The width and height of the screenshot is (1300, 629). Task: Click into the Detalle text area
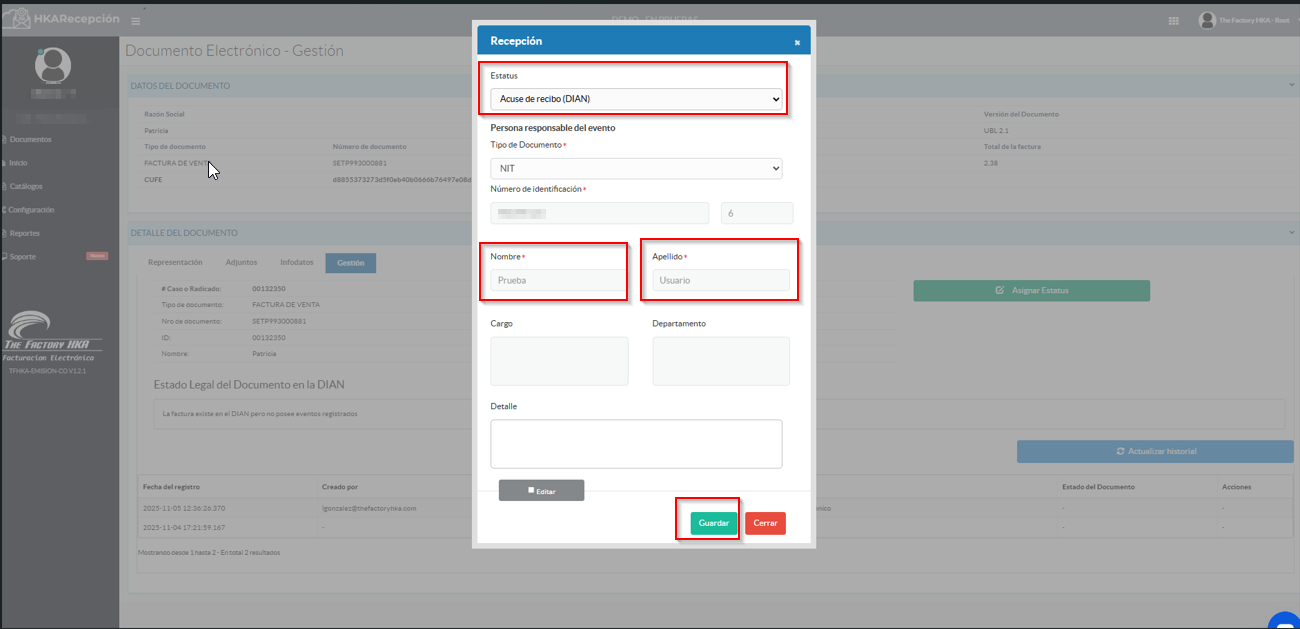point(635,443)
